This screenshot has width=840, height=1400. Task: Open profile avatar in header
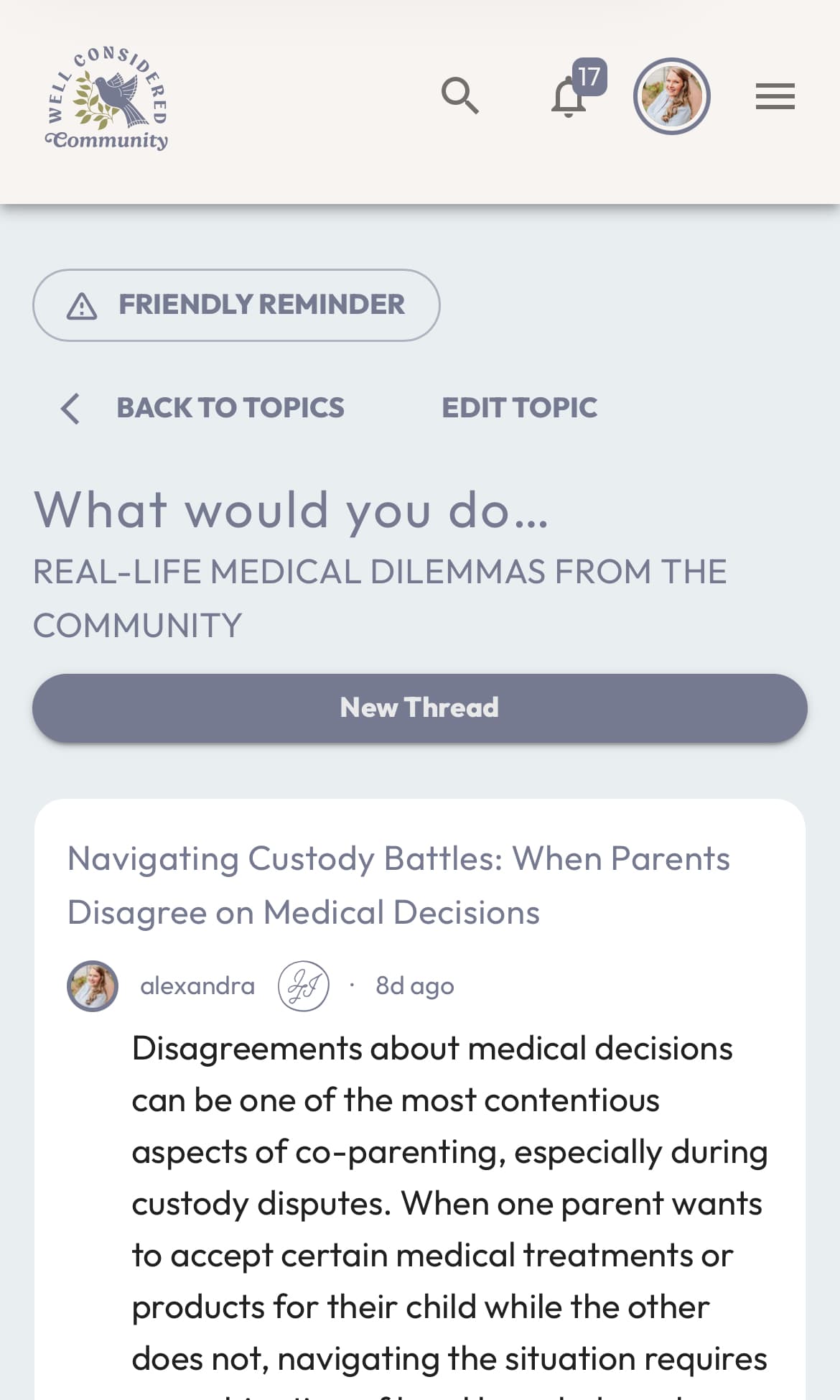[672, 96]
